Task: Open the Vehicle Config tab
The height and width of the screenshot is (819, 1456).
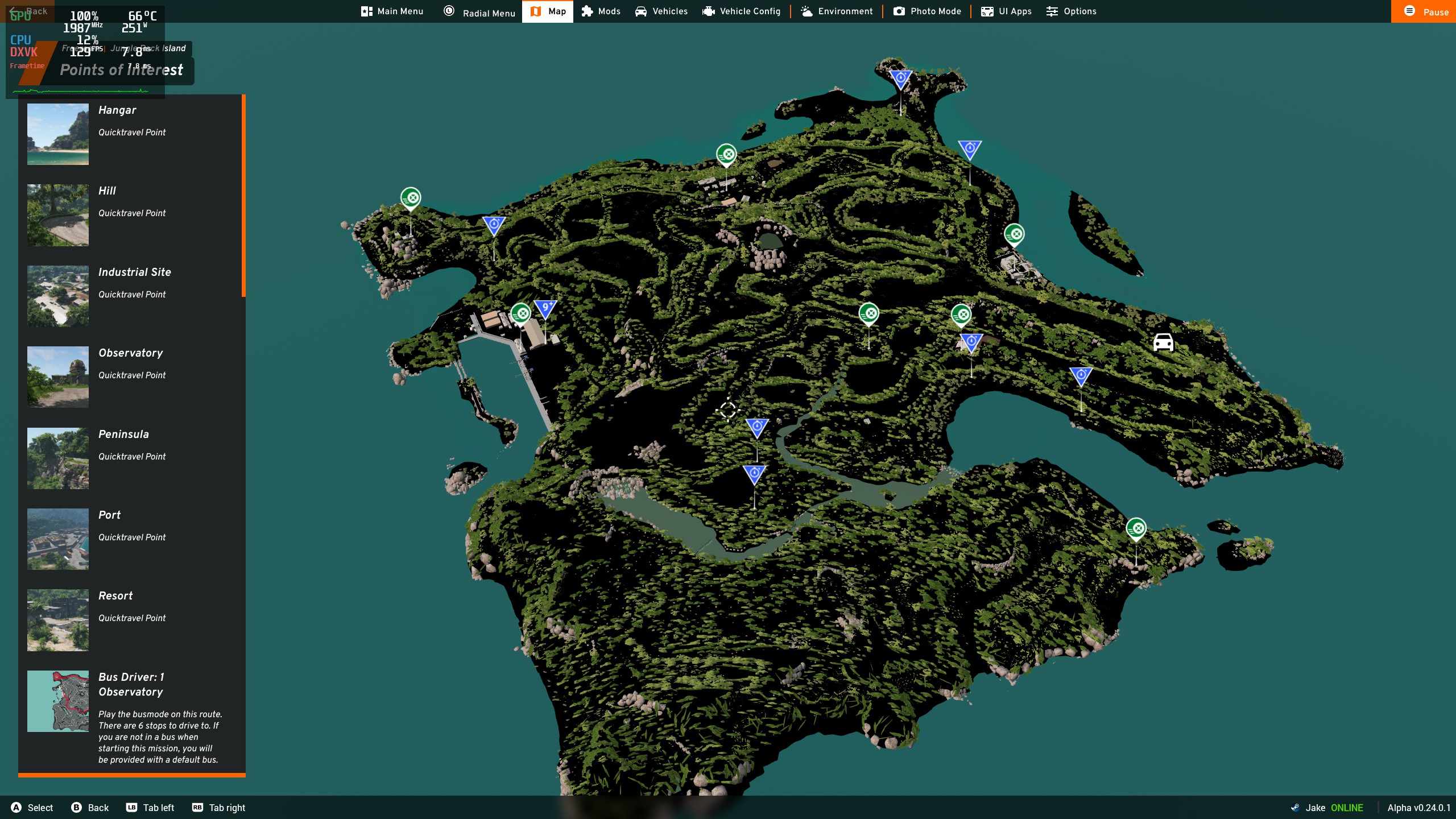Action: click(x=741, y=11)
